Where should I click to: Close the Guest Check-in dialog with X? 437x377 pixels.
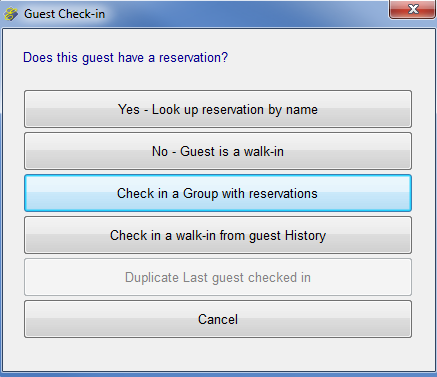tap(413, 9)
